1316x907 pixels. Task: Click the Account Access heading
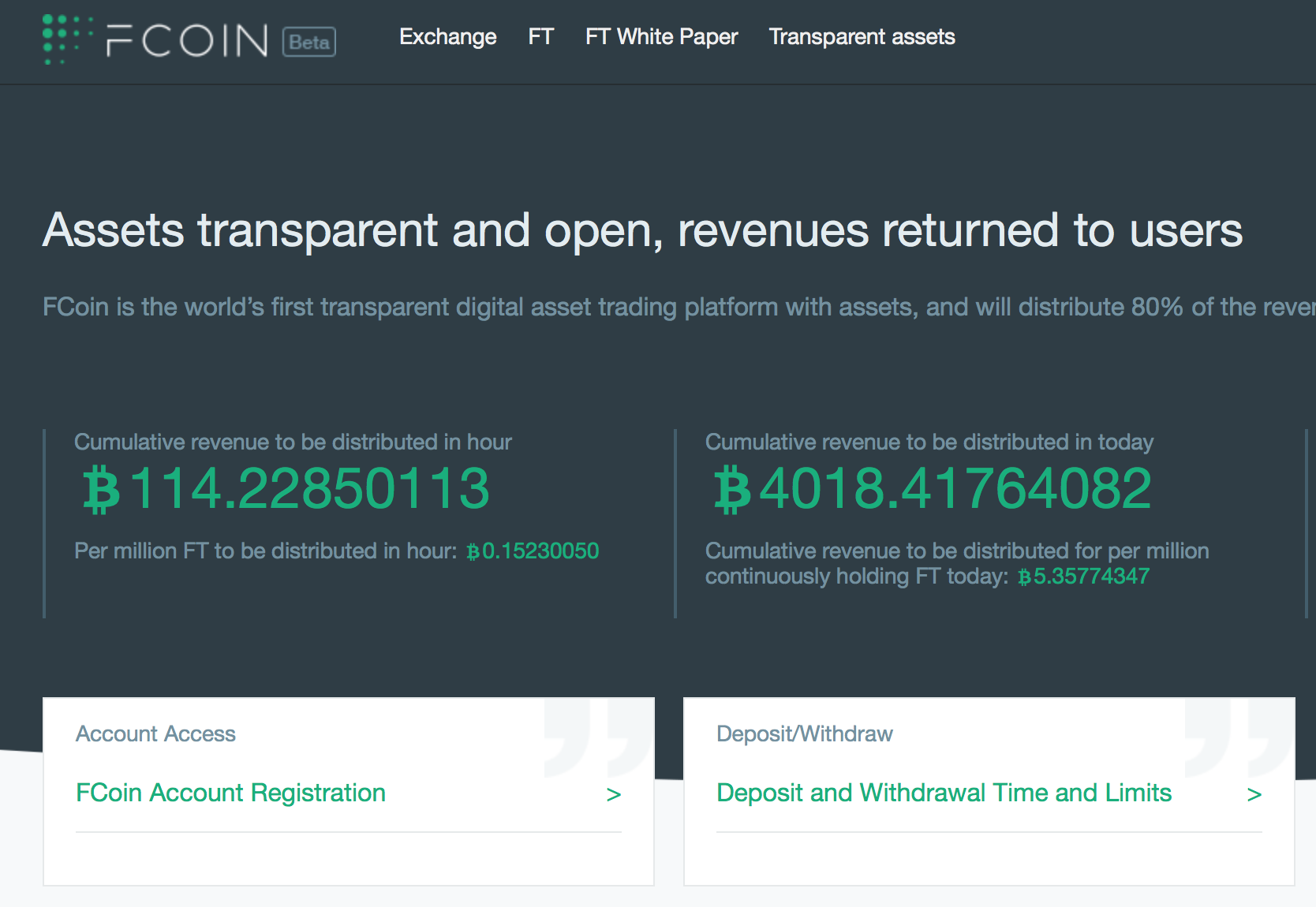tap(155, 734)
